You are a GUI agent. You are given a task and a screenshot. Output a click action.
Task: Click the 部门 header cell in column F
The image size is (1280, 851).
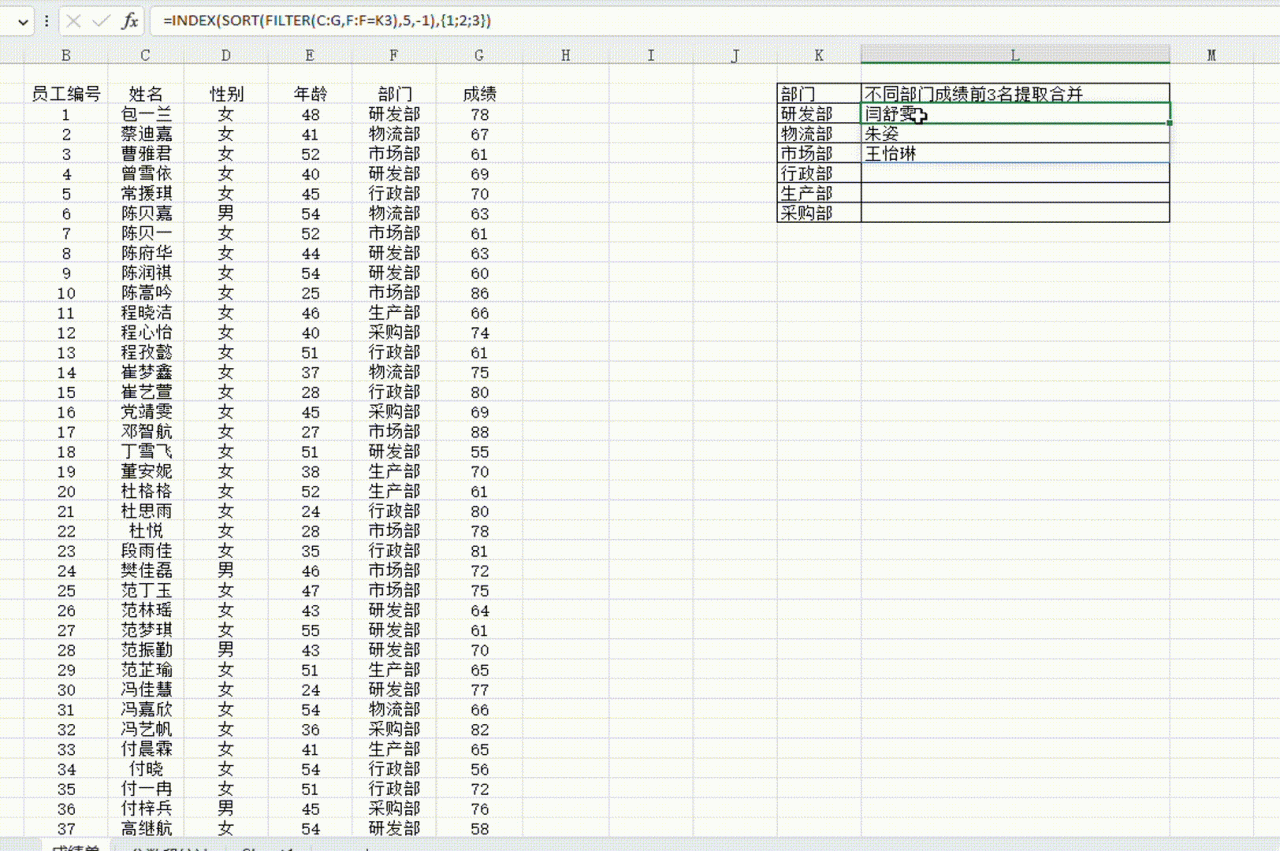coord(394,94)
